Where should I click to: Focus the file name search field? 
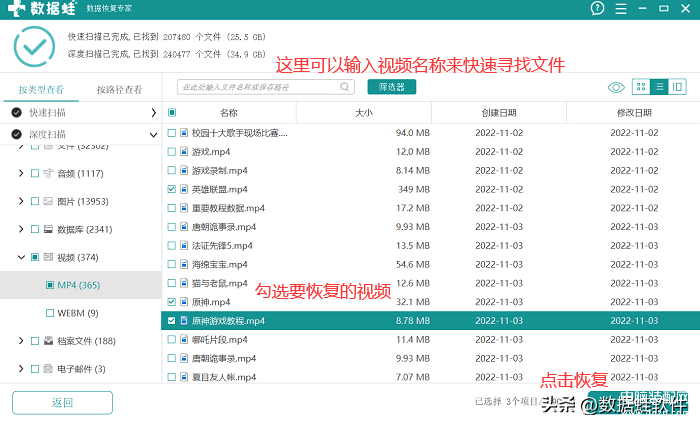(x=266, y=87)
